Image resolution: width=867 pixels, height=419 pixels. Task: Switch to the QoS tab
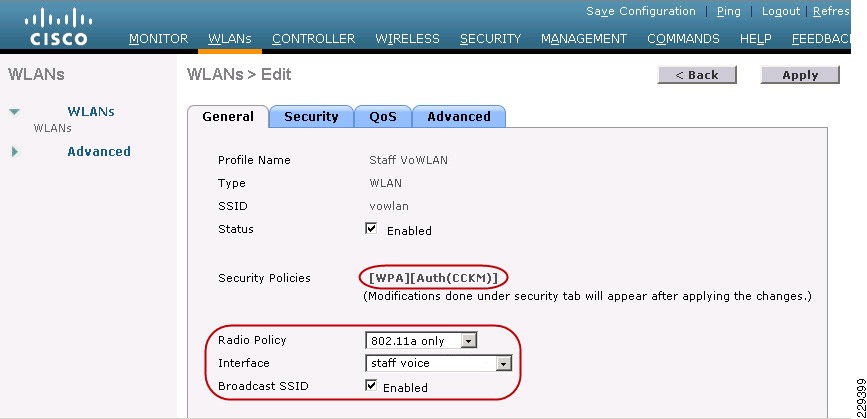383,117
